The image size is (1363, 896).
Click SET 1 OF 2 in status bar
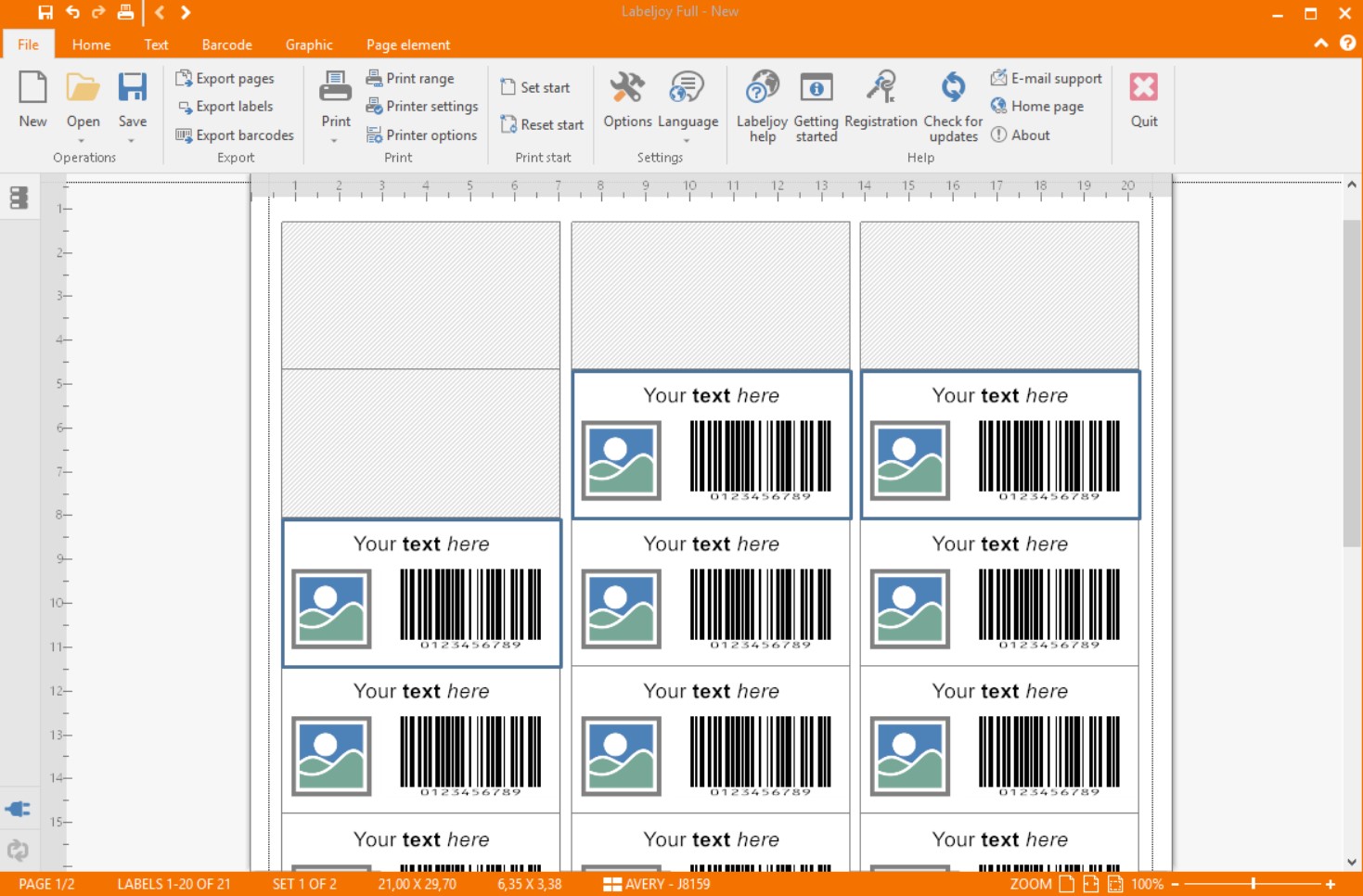(x=304, y=884)
